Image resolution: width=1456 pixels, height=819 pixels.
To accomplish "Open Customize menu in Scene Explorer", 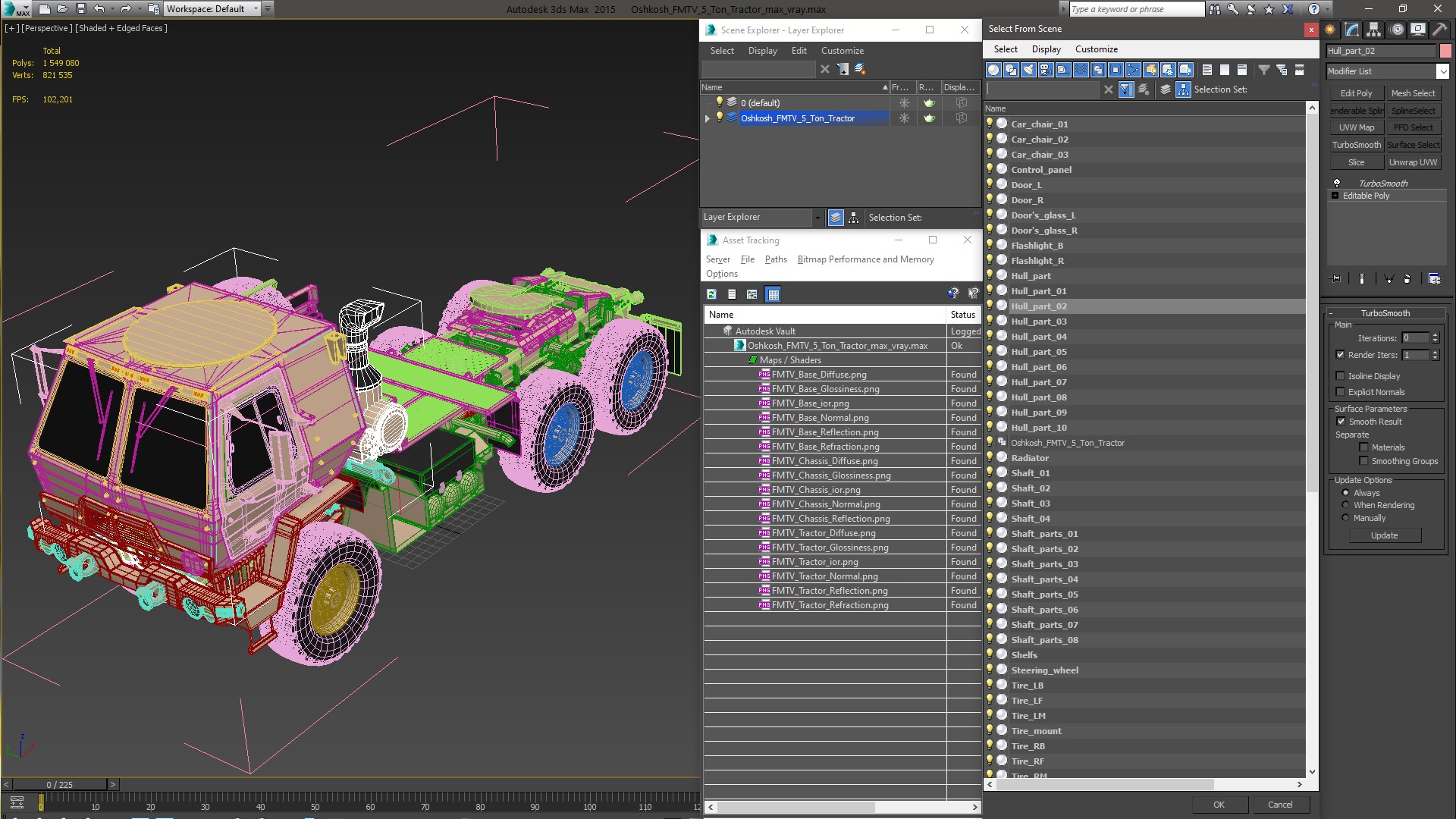I will coord(842,51).
